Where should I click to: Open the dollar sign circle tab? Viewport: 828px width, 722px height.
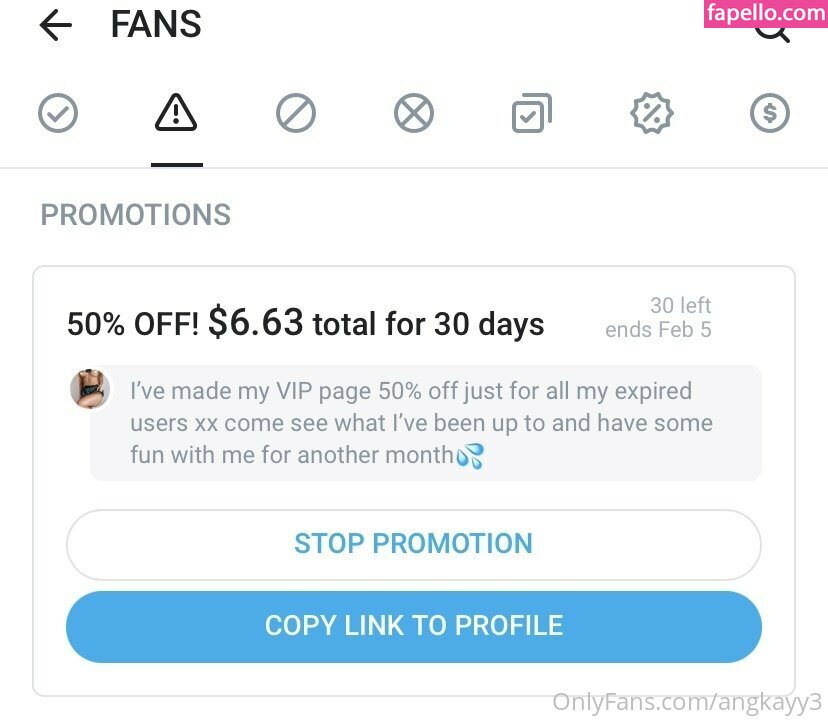pyautogui.click(x=770, y=112)
